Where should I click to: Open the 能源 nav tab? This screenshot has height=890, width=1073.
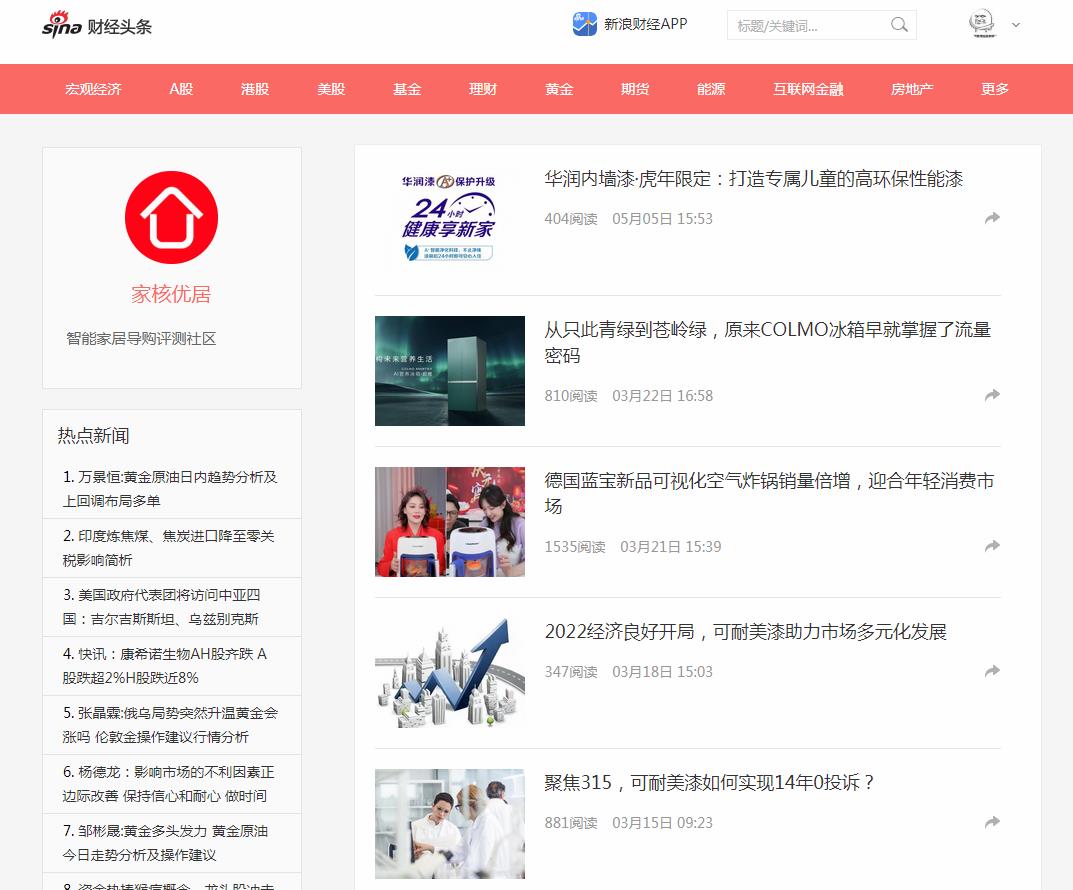pos(711,89)
